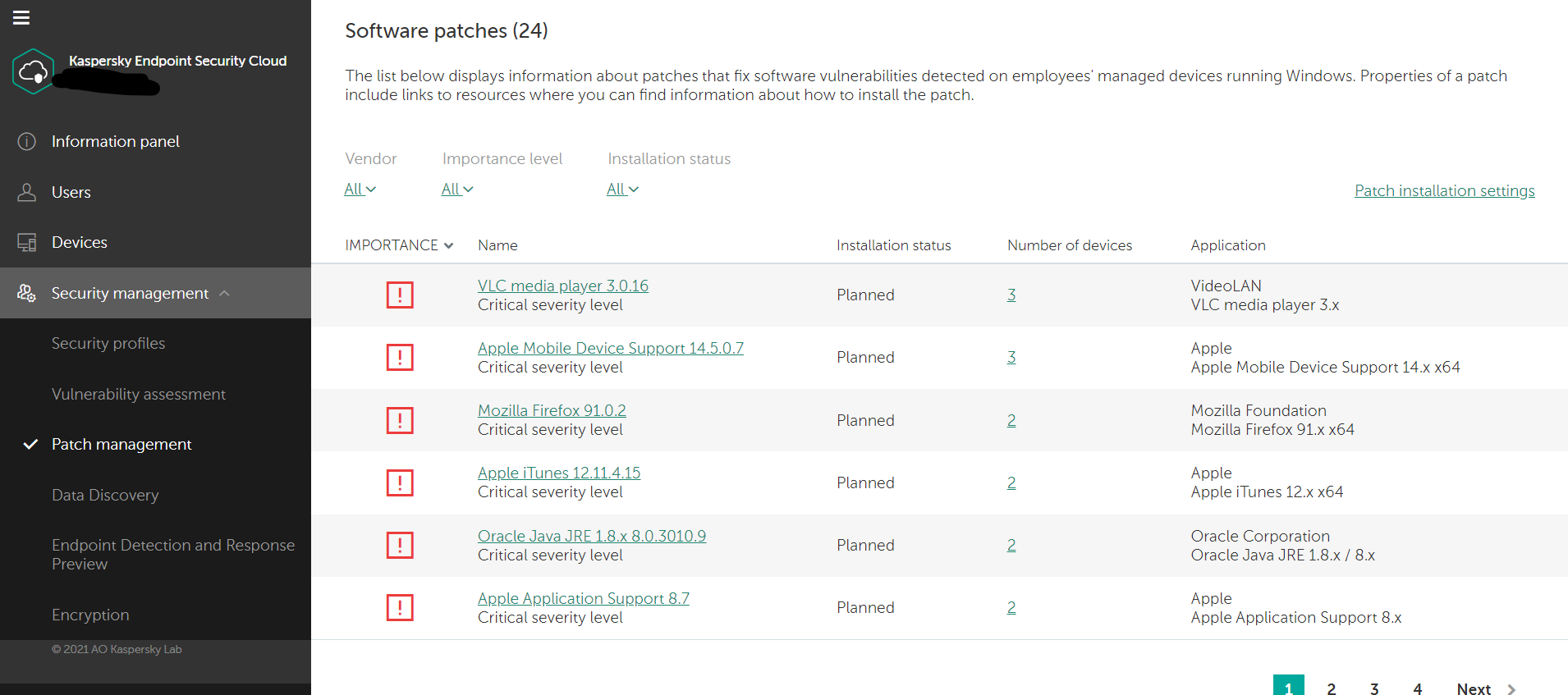Click the Kaspersky cloud logo icon

tap(33, 71)
